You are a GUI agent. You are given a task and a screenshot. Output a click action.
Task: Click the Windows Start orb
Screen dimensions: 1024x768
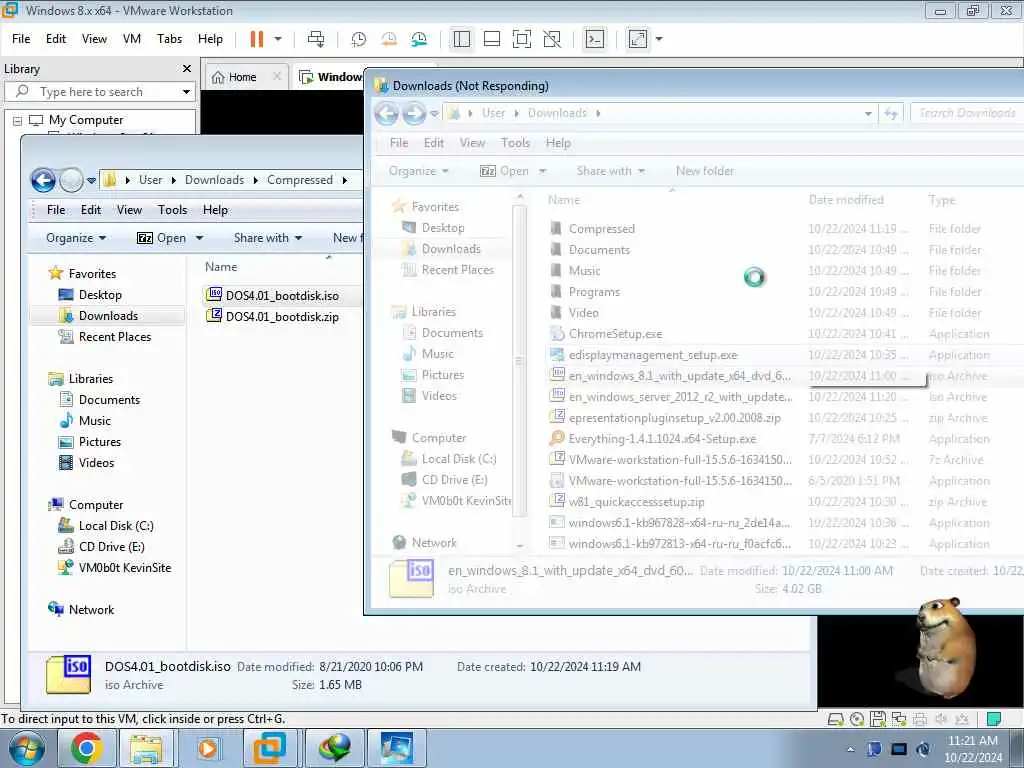[26, 748]
